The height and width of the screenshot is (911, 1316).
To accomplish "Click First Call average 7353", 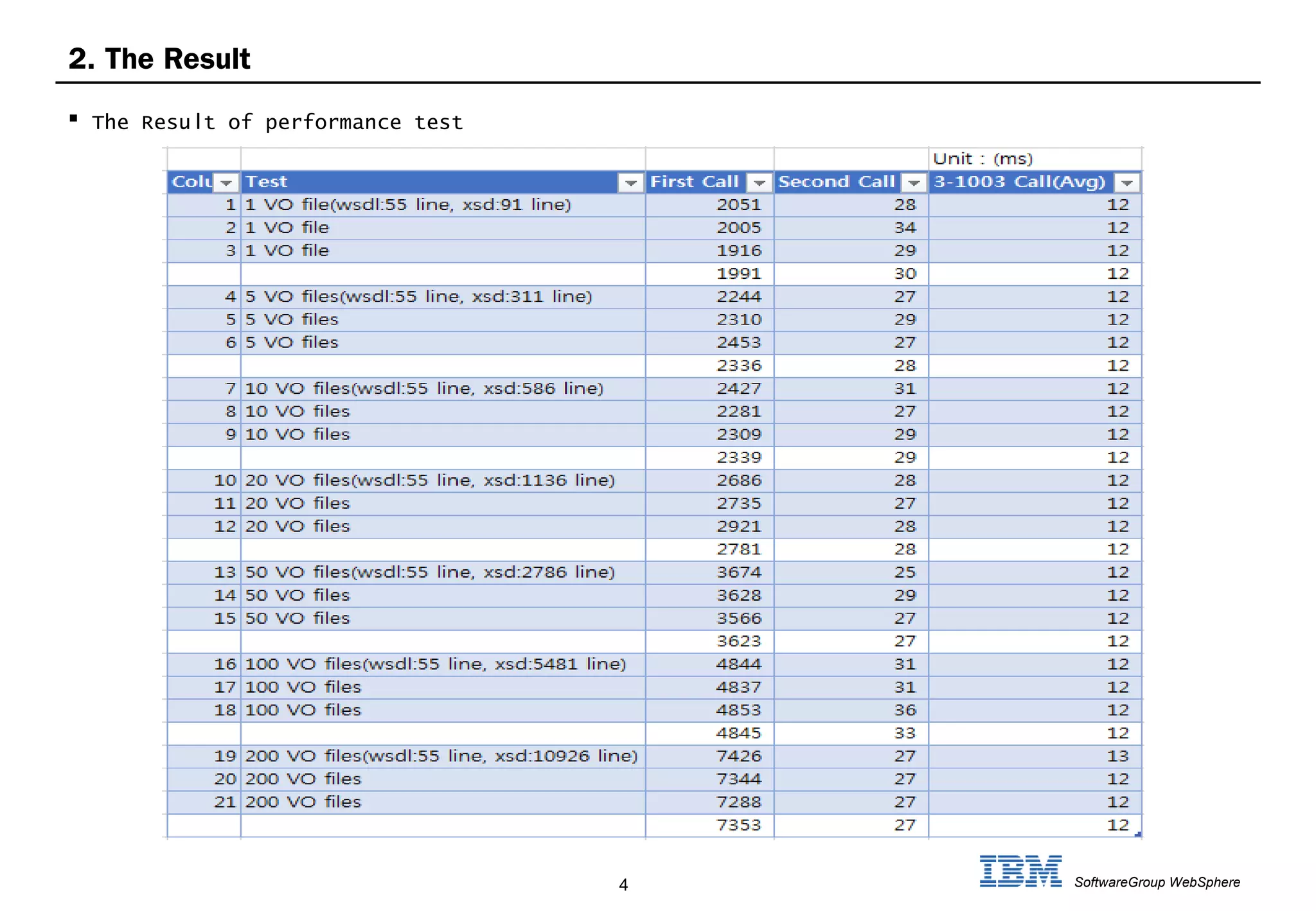I will 710,826.
